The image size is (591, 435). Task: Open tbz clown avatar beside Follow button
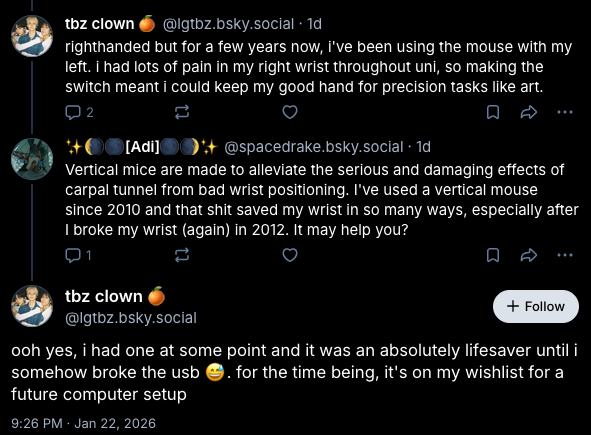click(x=32, y=306)
